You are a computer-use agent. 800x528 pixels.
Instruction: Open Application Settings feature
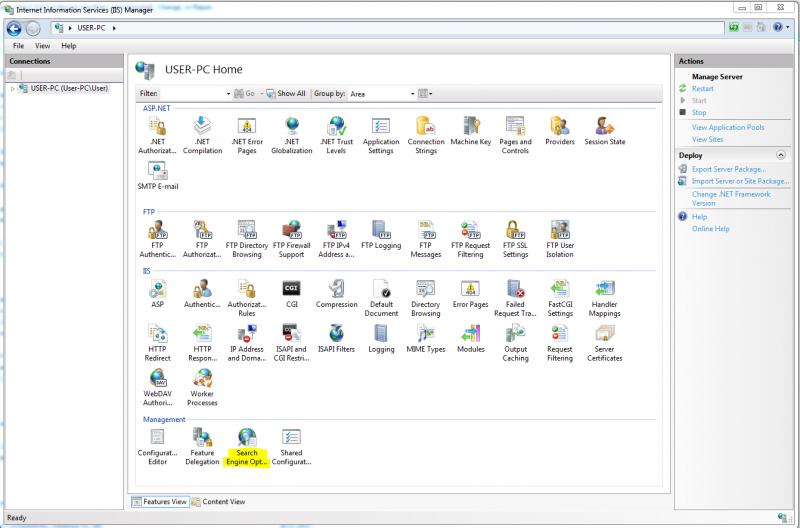(381, 135)
